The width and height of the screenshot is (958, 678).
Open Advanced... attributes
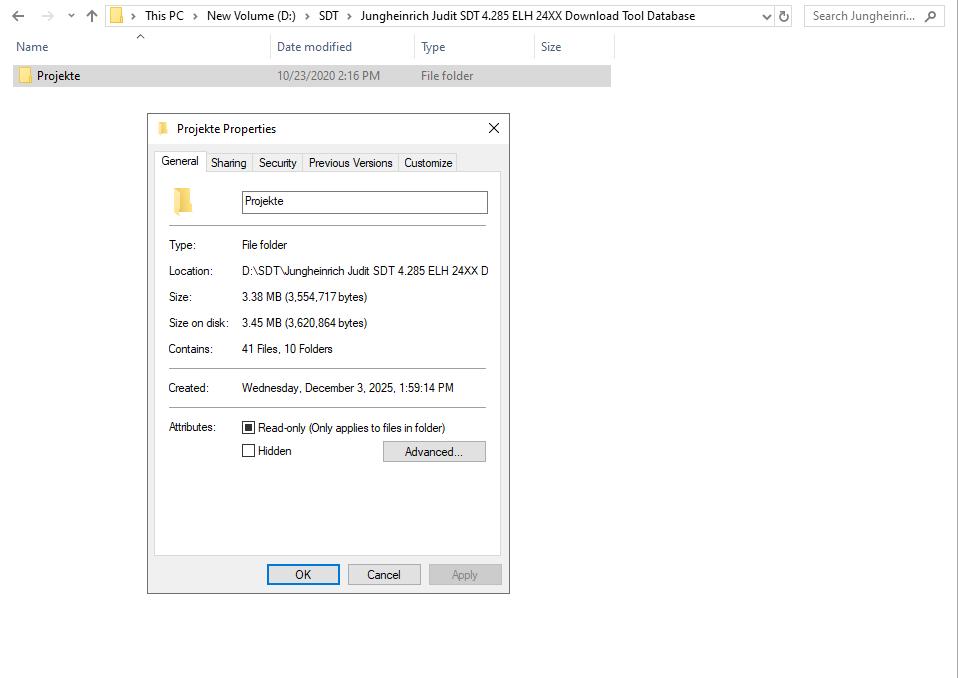434,451
